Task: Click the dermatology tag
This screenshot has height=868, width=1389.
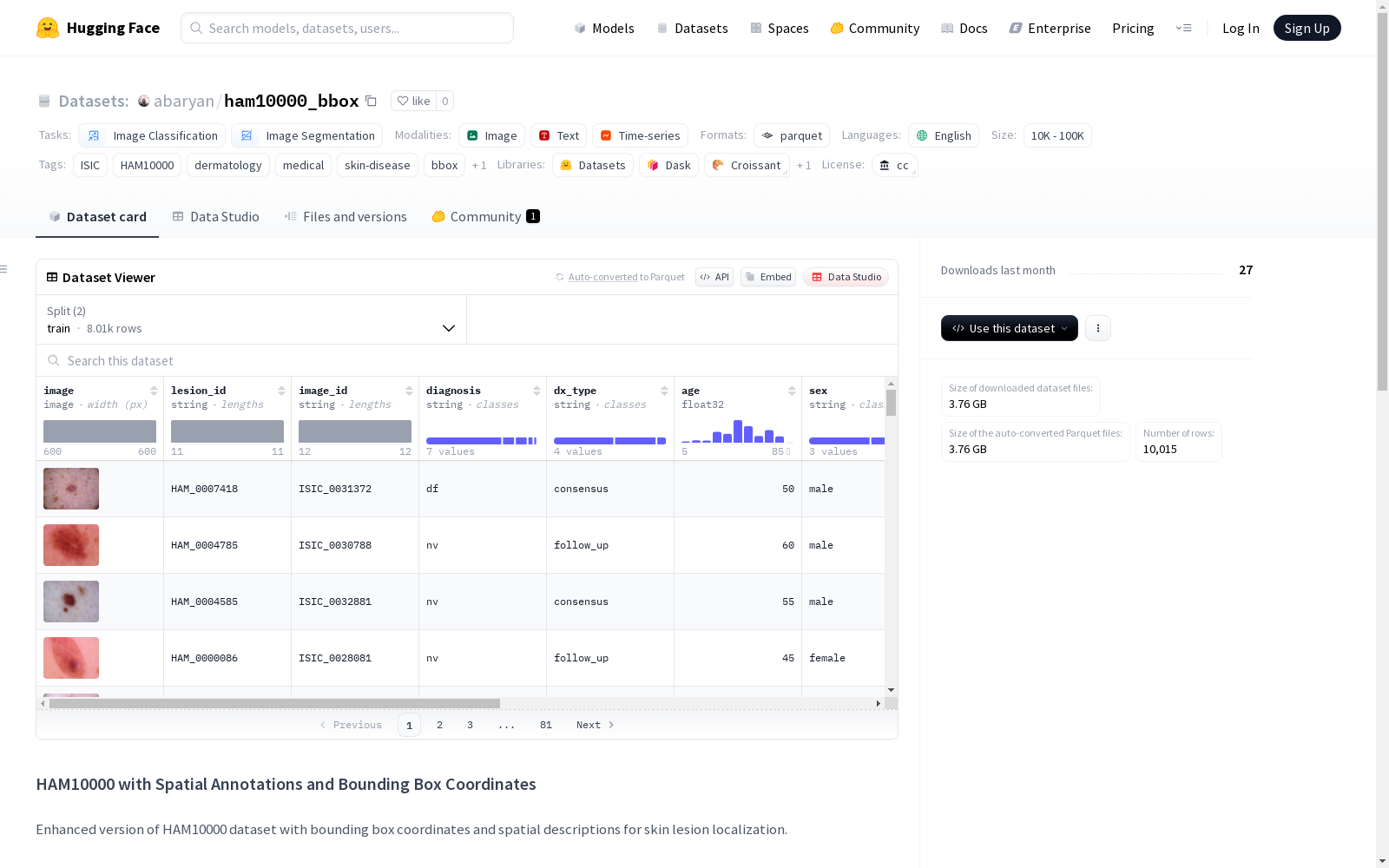Action: pyautogui.click(x=227, y=165)
